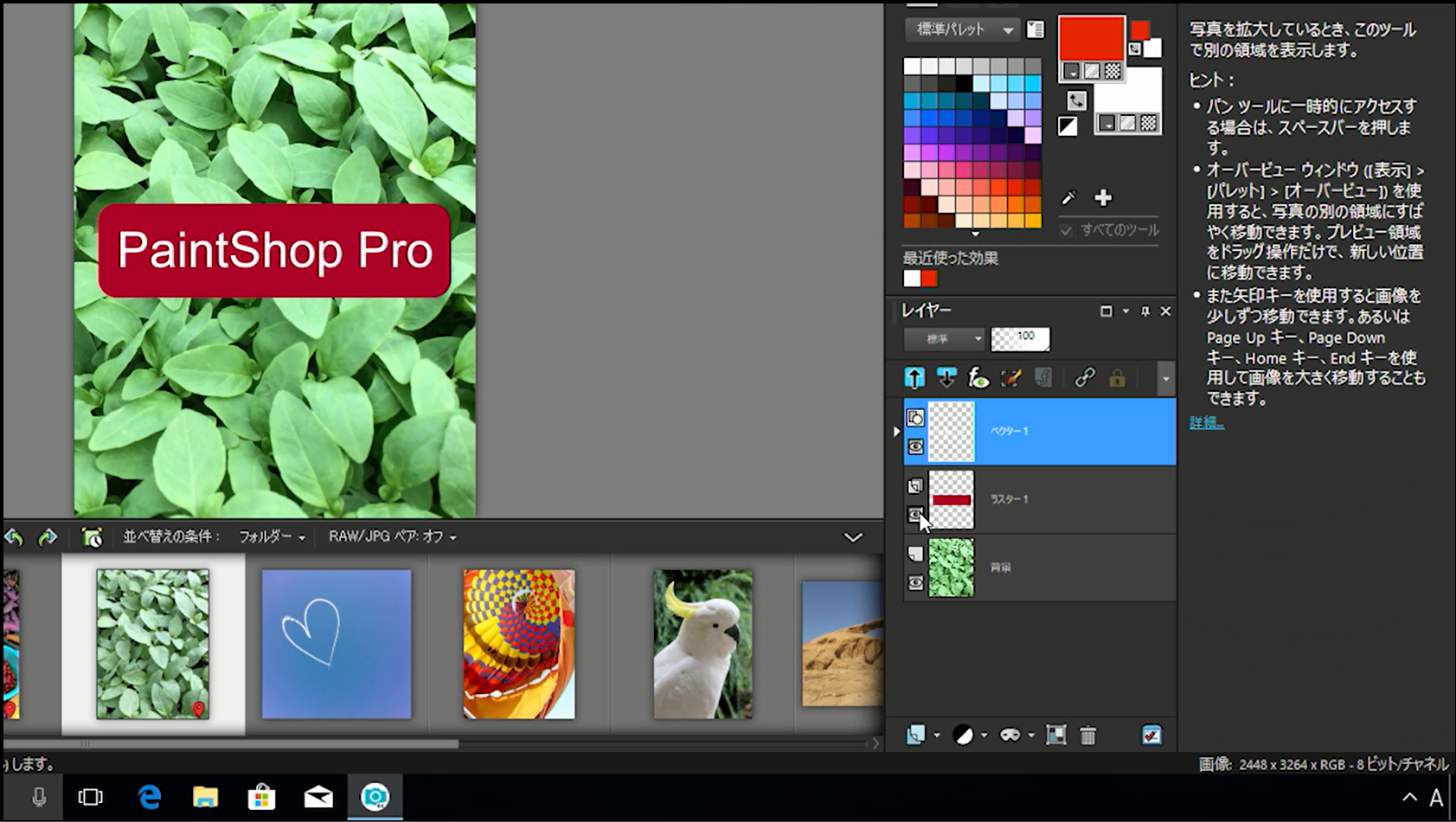The height and width of the screenshot is (822, 1456).
Task: Click the eyedropper icon in Materials palette
Action: [1068, 198]
